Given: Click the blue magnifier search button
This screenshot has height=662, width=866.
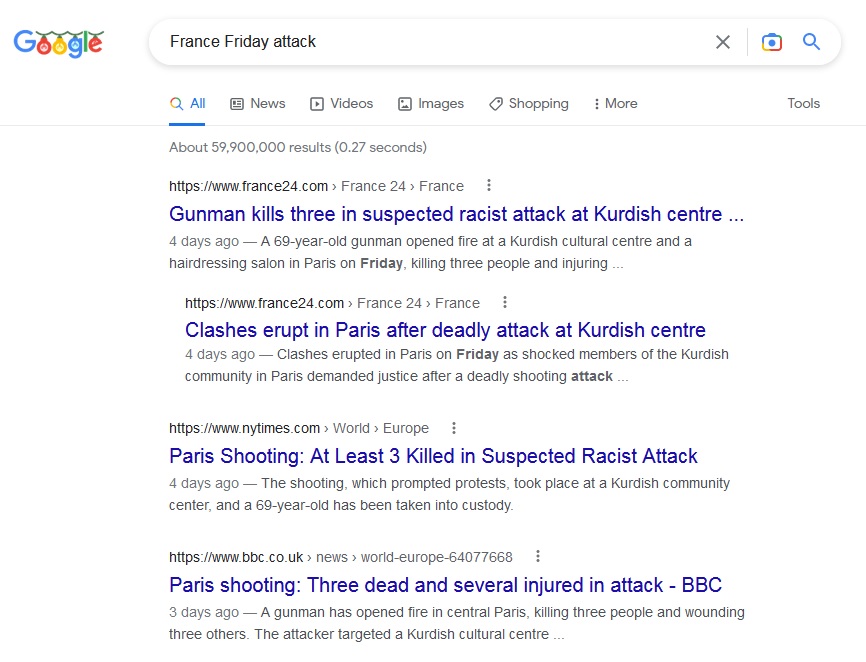Looking at the screenshot, I should coord(811,41).
